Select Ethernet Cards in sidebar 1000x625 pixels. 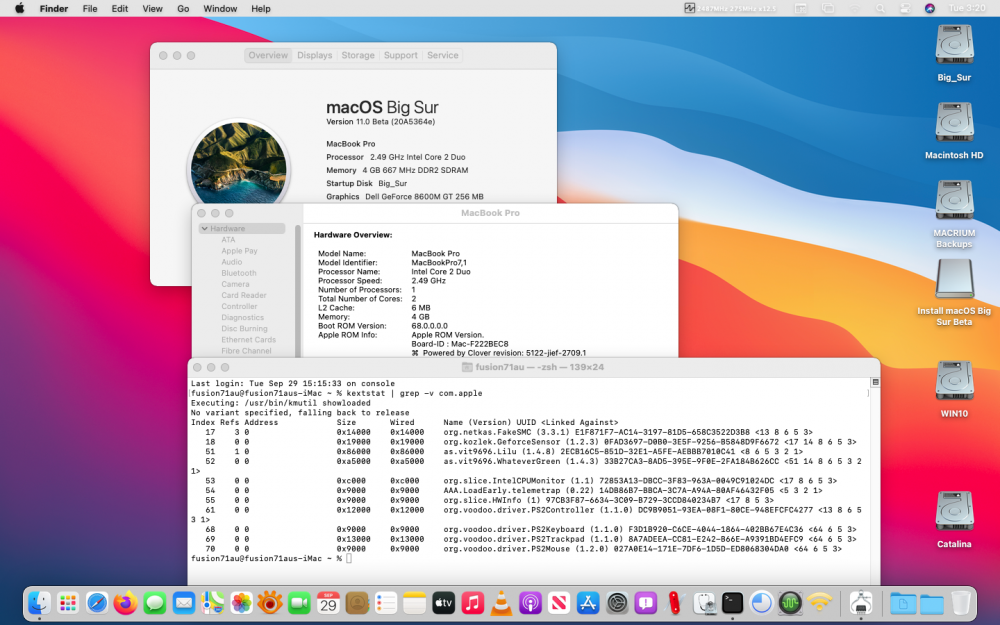[248, 340]
